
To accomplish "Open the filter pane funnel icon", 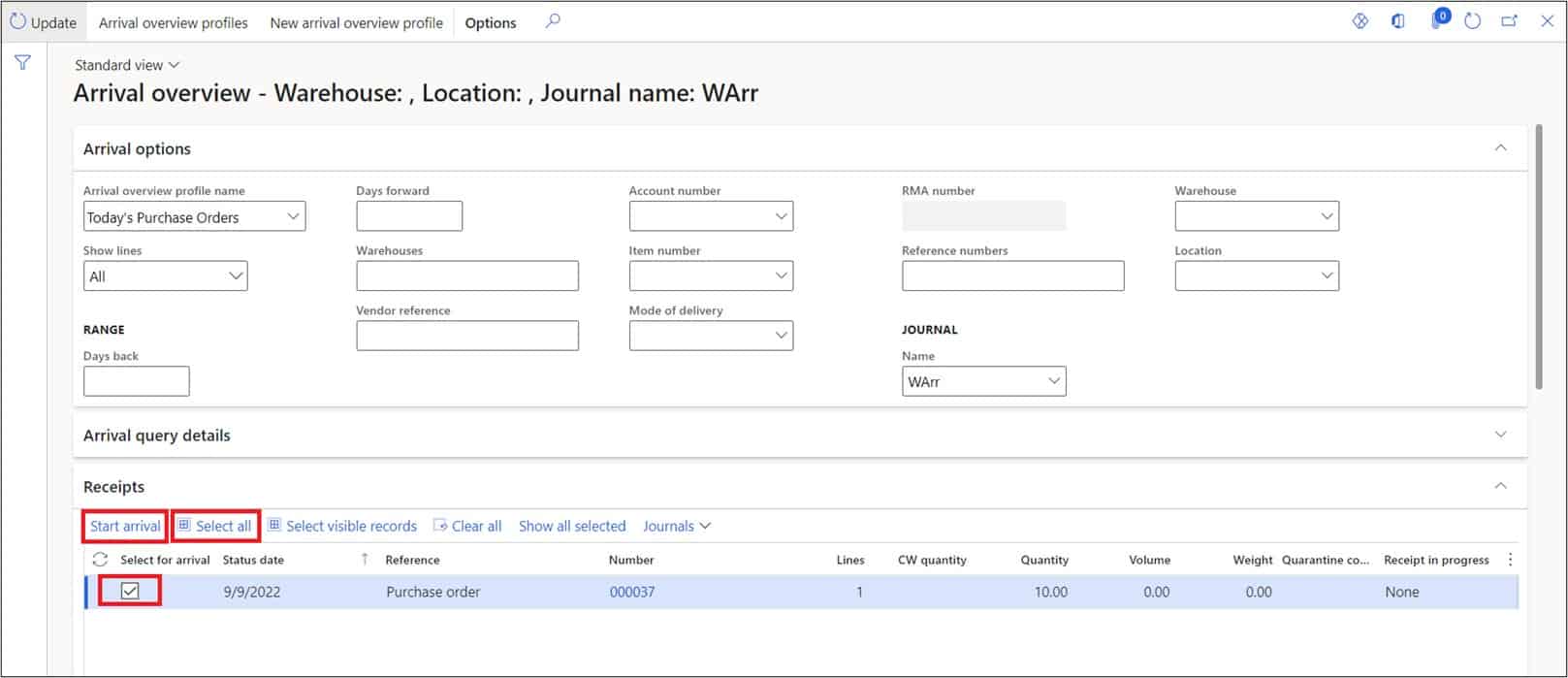I will [22, 63].
